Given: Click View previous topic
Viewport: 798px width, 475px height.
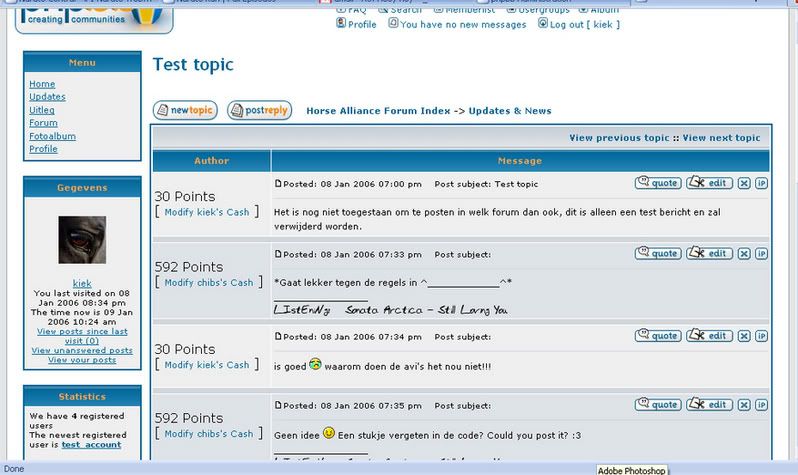Looking at the screenshot, I should [619, 137].
